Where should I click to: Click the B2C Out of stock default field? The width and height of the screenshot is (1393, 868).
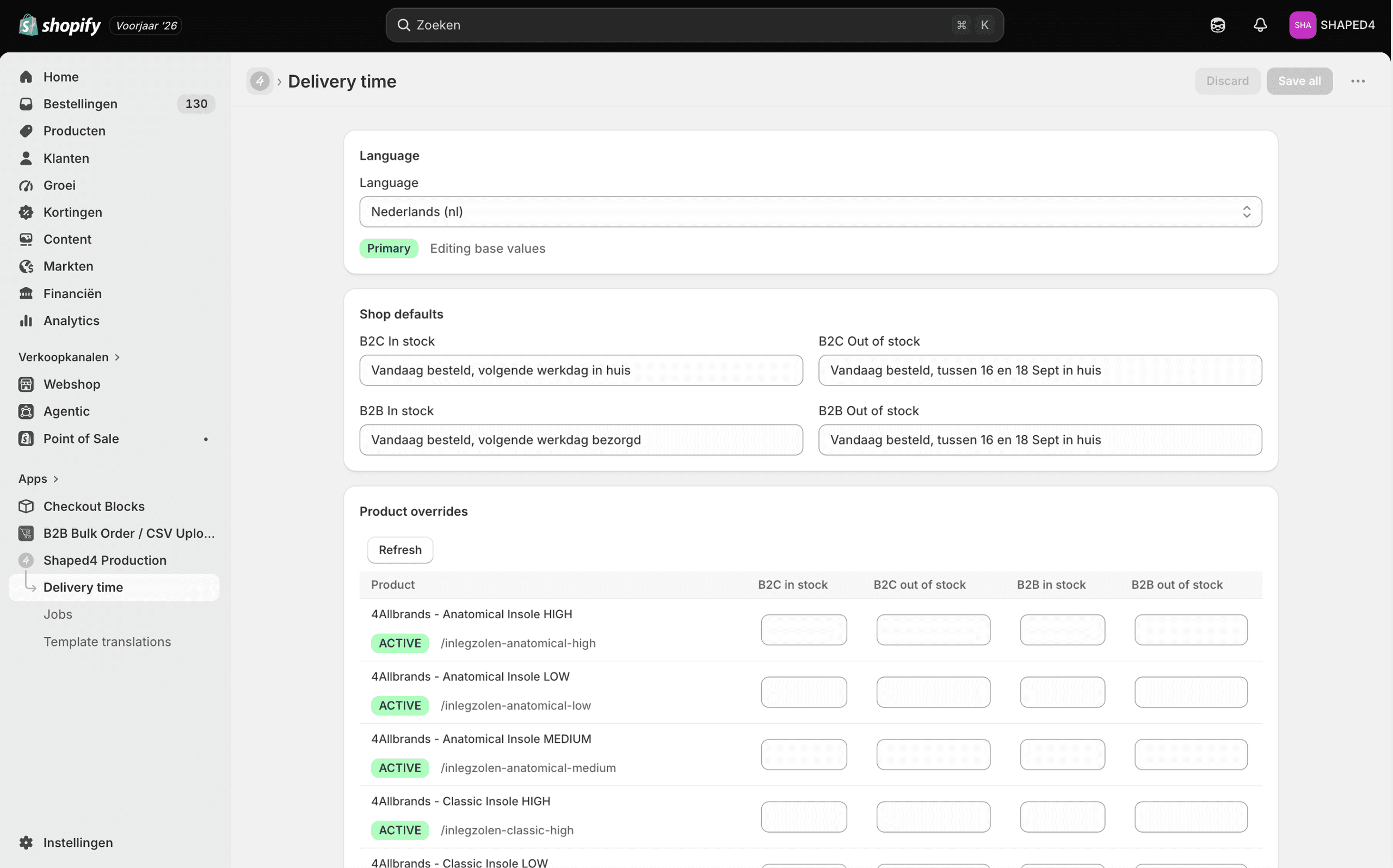pos(1040,370)
